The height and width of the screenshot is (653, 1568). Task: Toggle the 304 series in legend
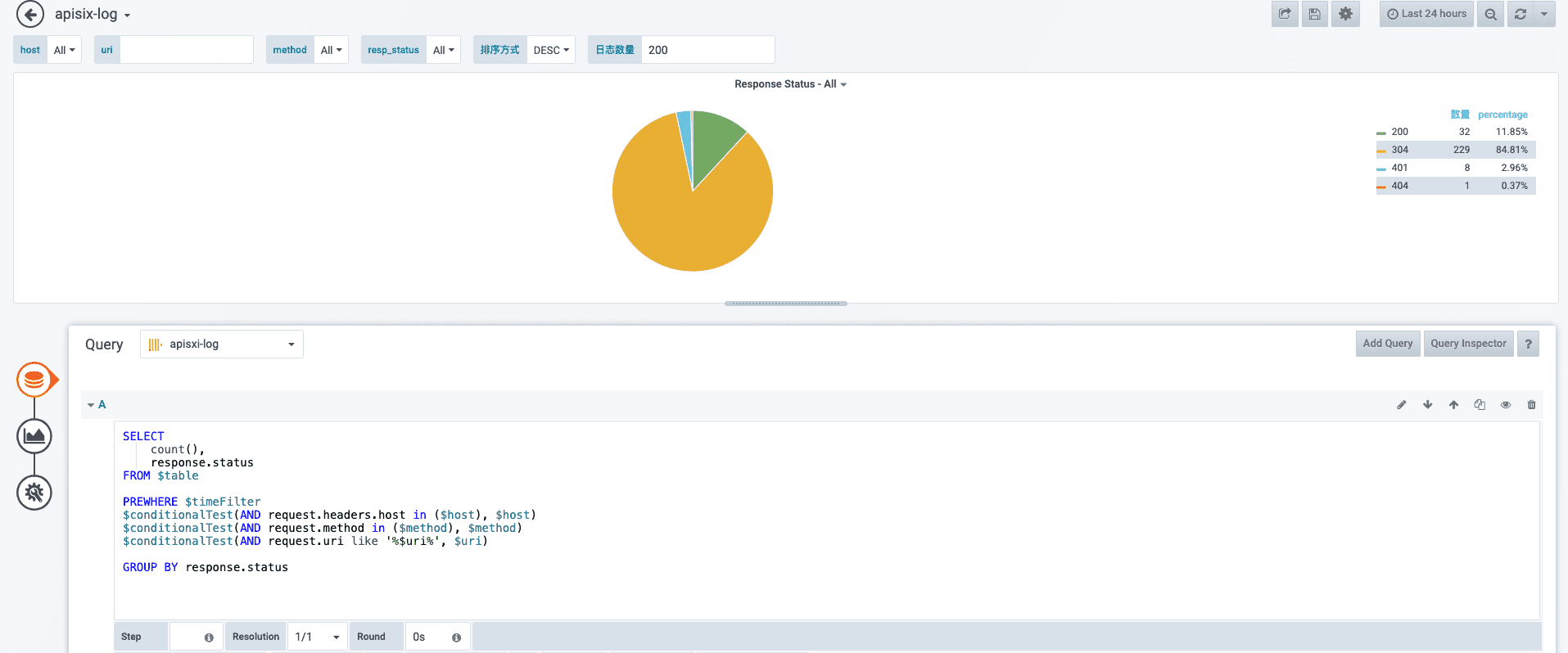coord(1399,150)
